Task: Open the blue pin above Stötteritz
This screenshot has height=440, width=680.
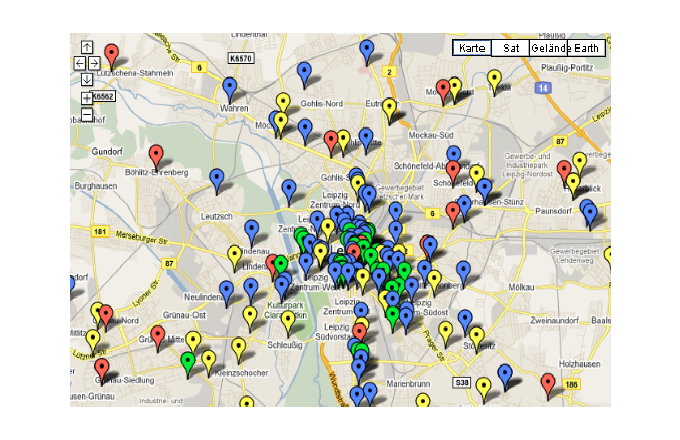Action: click(x=465, y=319)
